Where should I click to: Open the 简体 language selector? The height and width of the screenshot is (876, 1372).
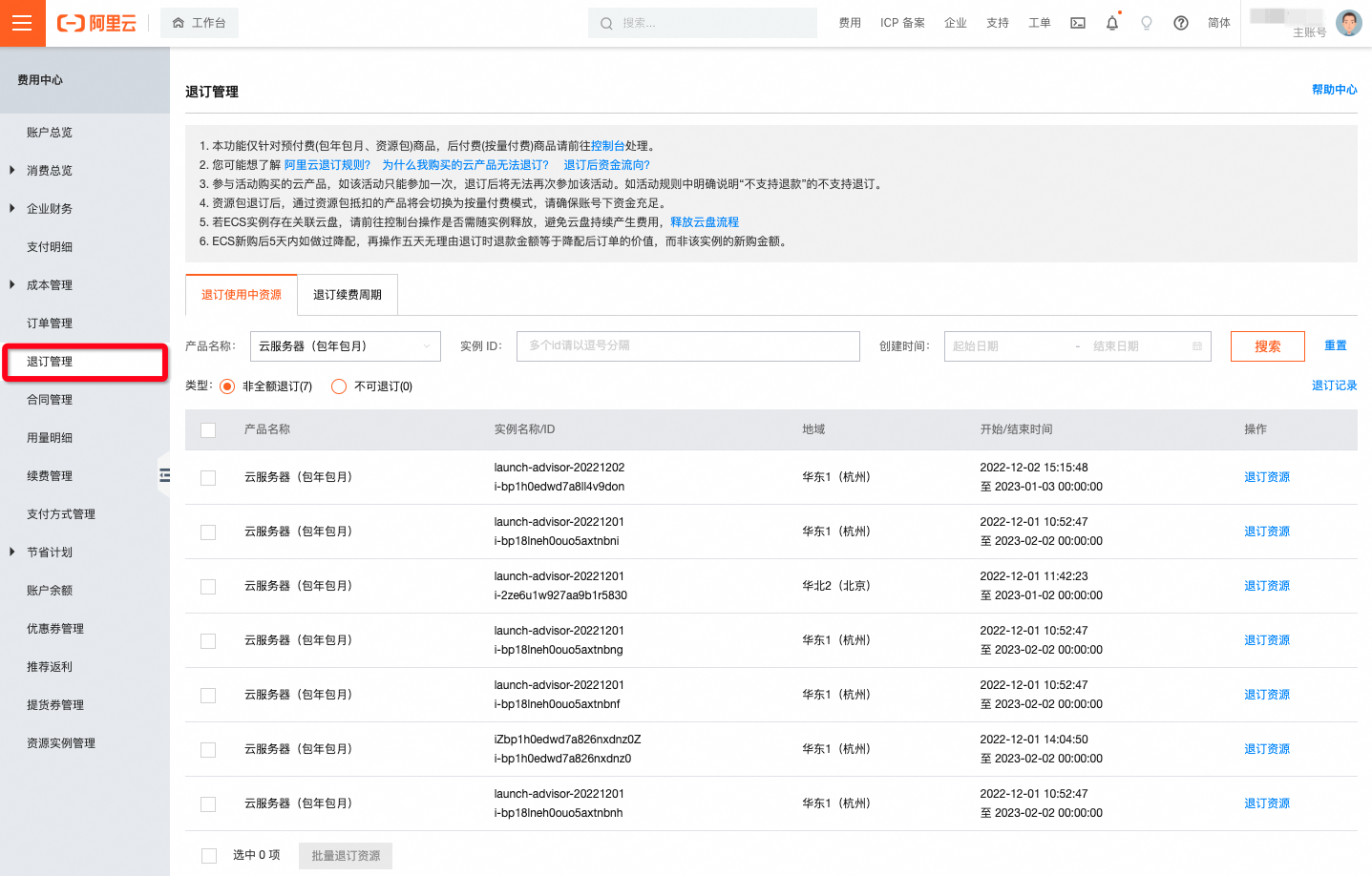point(1219,23)
